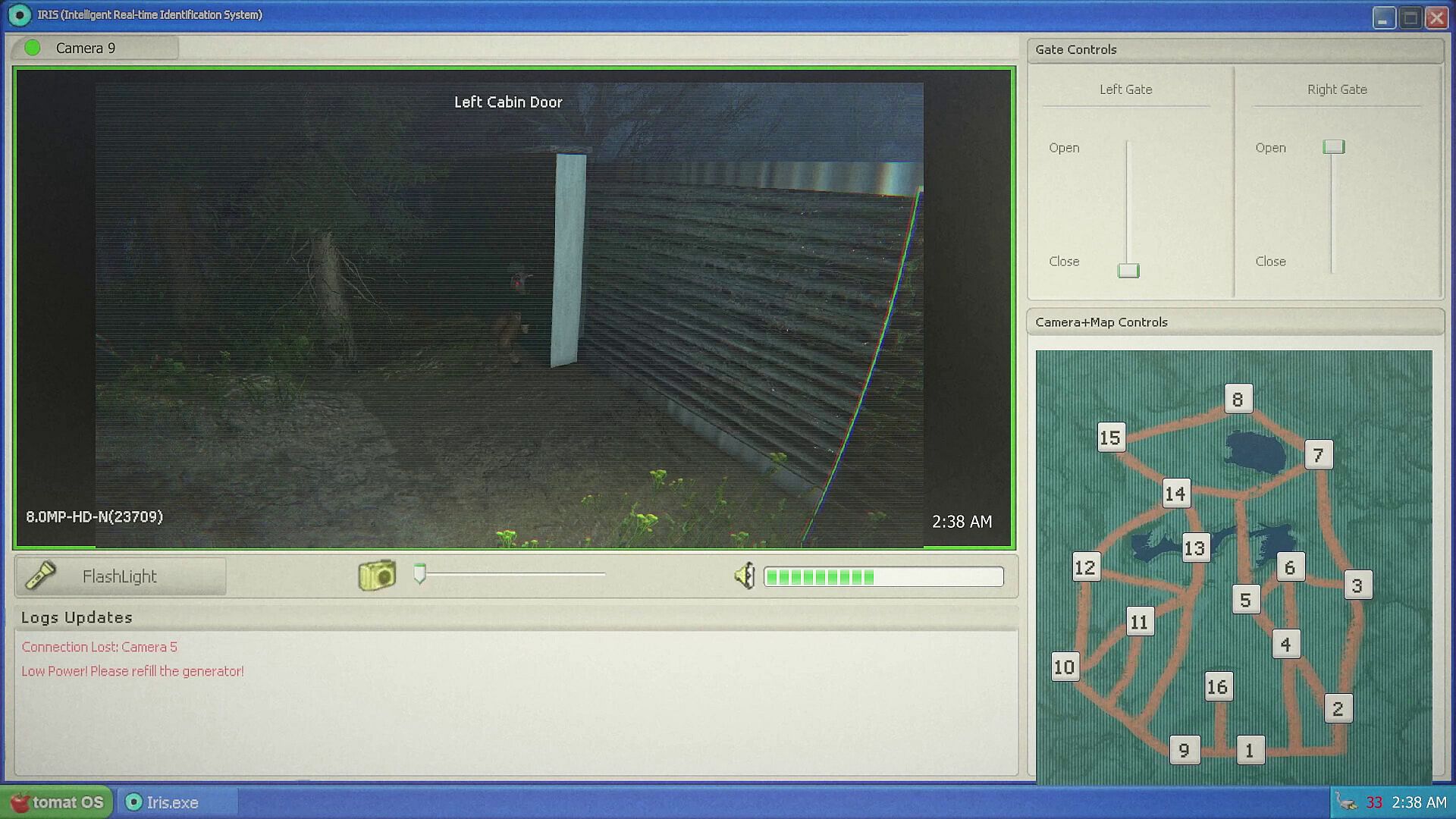Click the Right Gate slider handle
Image resolution: width=1456 pixels, height=819 pixels.
1334,147
